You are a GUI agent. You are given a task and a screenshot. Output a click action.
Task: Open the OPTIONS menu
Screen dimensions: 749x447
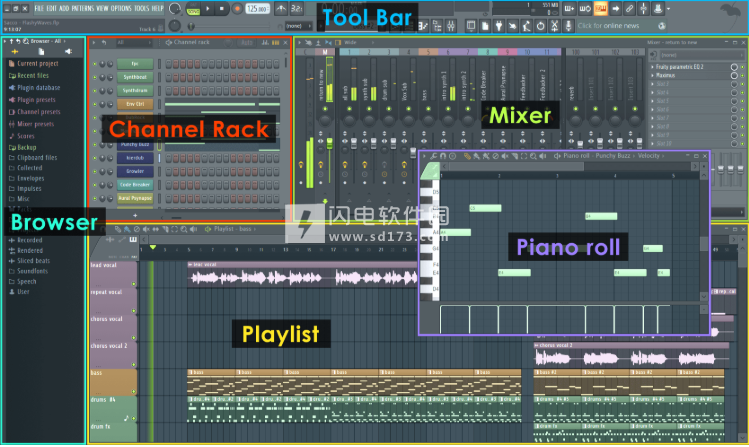pos(121,8)
